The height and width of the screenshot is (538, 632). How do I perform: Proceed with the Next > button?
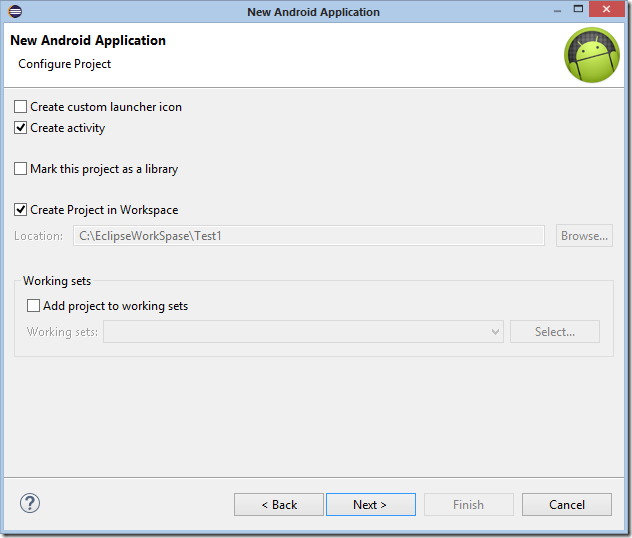371,505
